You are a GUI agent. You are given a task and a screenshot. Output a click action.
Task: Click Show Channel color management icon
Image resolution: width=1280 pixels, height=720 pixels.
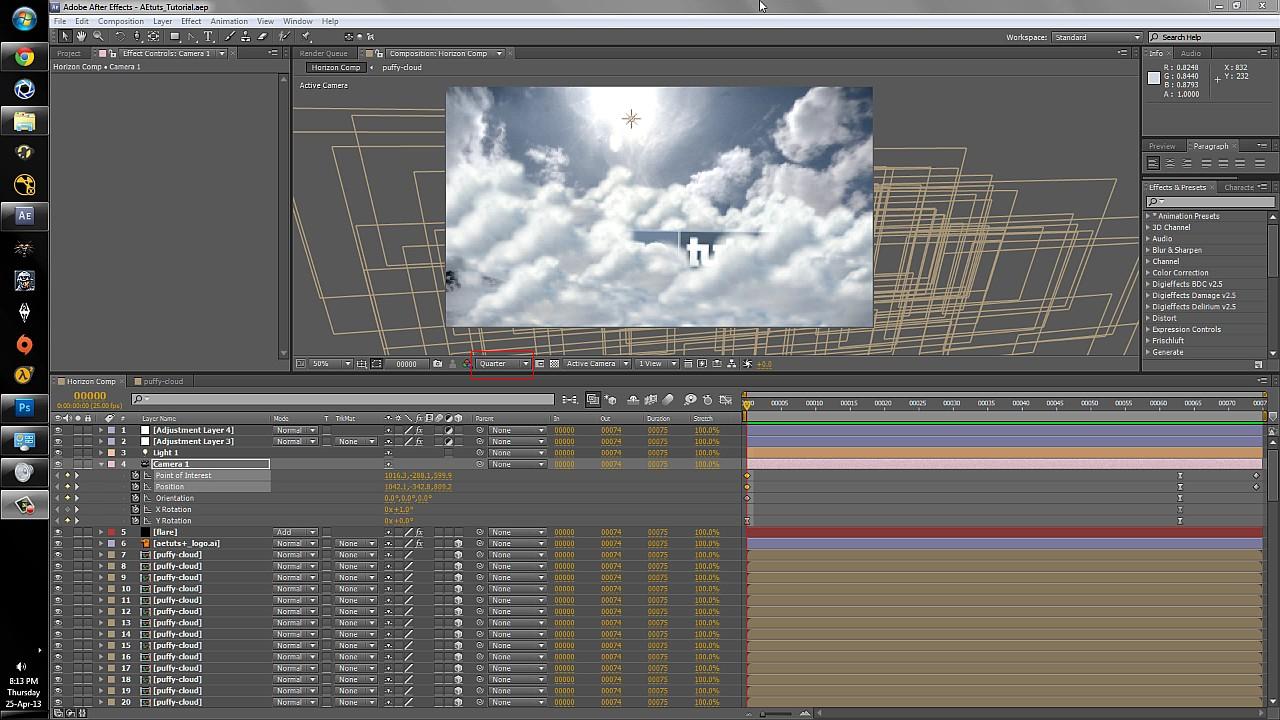point(466,364)
